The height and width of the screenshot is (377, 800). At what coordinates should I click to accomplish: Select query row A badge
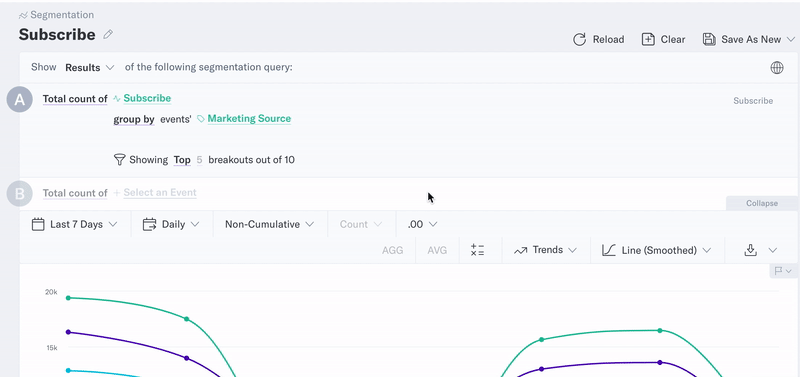pos(19,100)
